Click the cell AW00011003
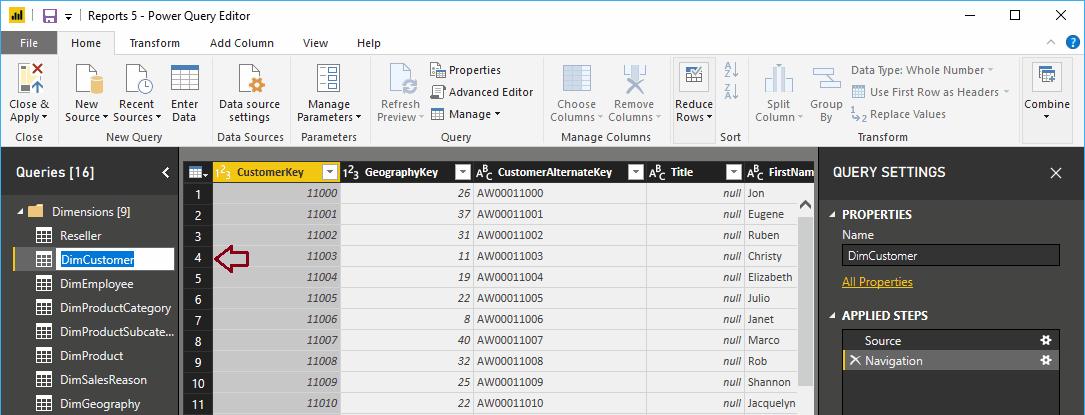1085x415 pixels. coord(559,256)
